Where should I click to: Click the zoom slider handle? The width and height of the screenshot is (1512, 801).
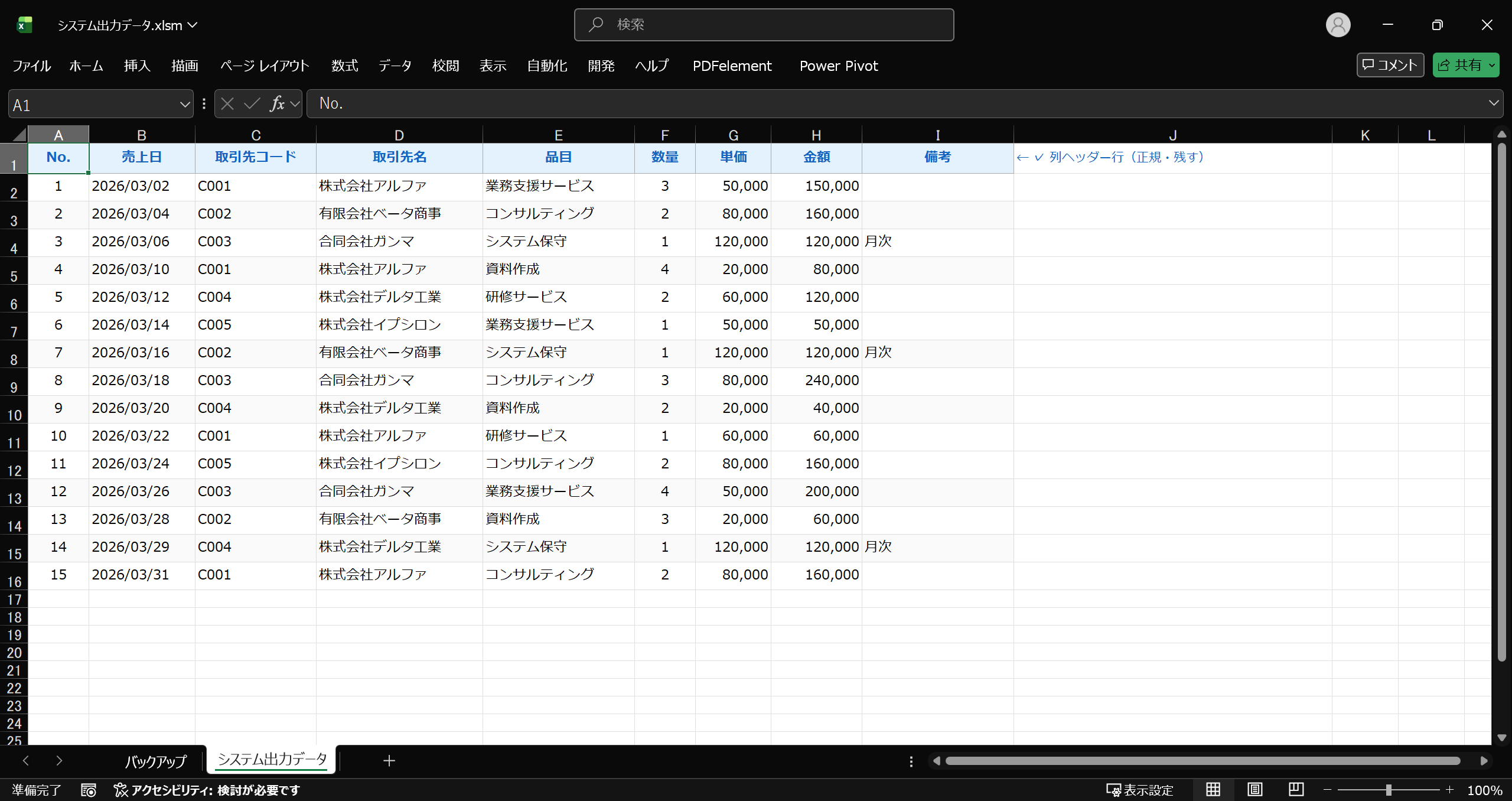(1389, 790)
